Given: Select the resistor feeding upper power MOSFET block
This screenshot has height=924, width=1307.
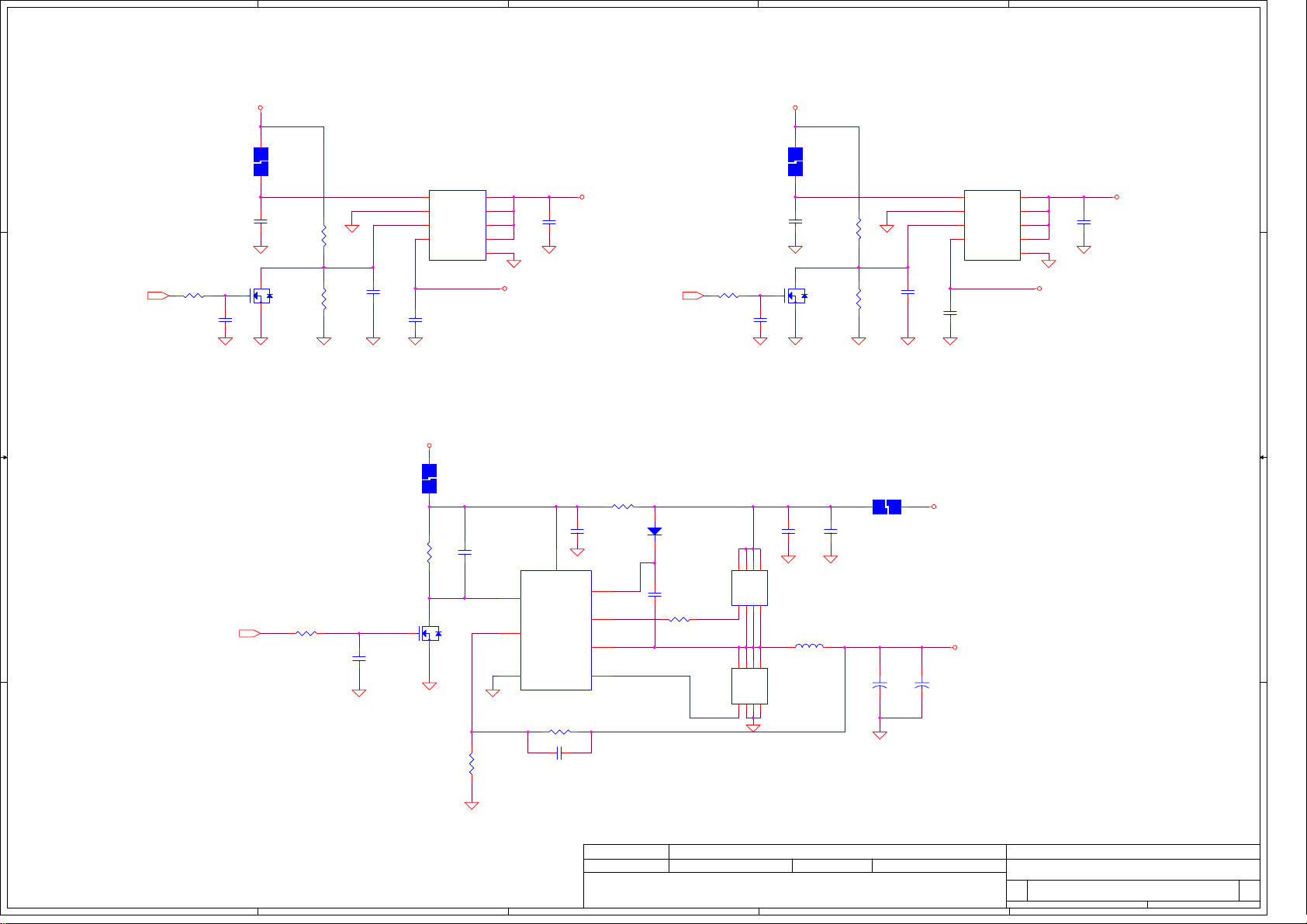Looking at the screenshot, I should (679, 619).
